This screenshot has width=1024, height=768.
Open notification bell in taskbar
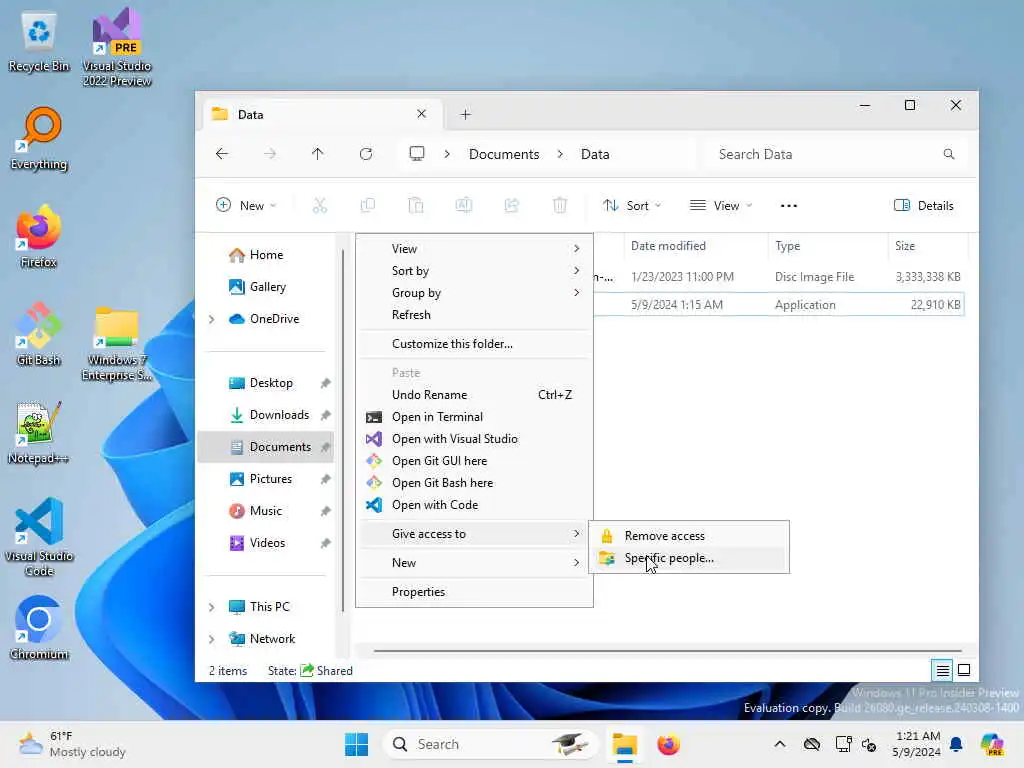tap(956, 744)
